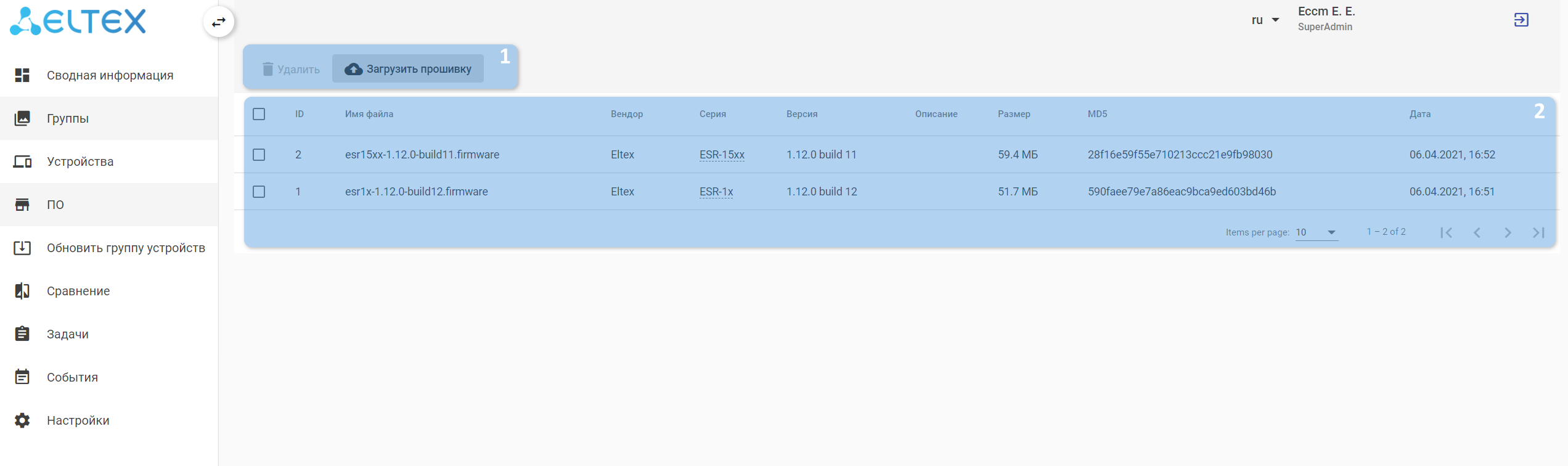Open the Группы menu item

[109, 118]
